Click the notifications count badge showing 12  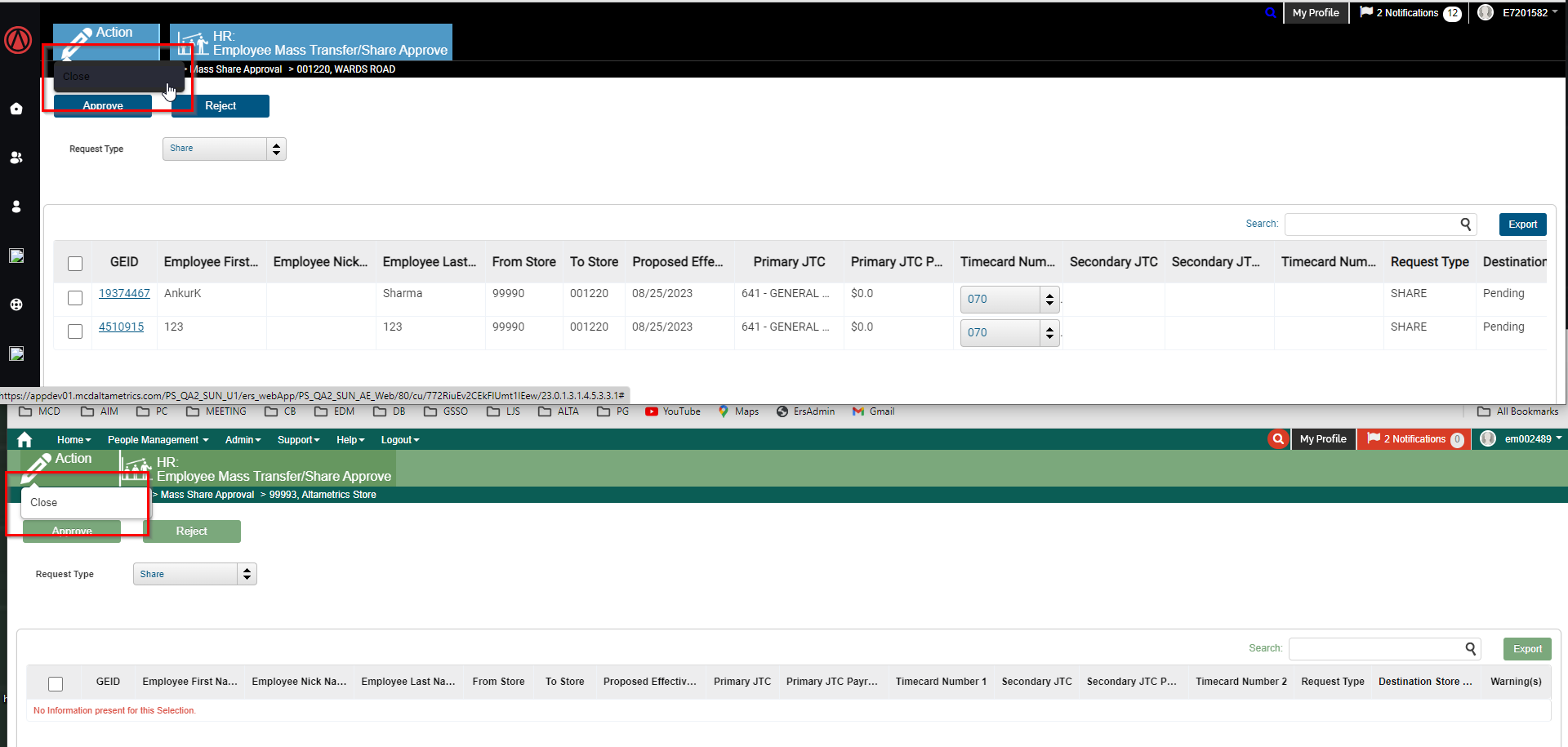click(1452, 14)
